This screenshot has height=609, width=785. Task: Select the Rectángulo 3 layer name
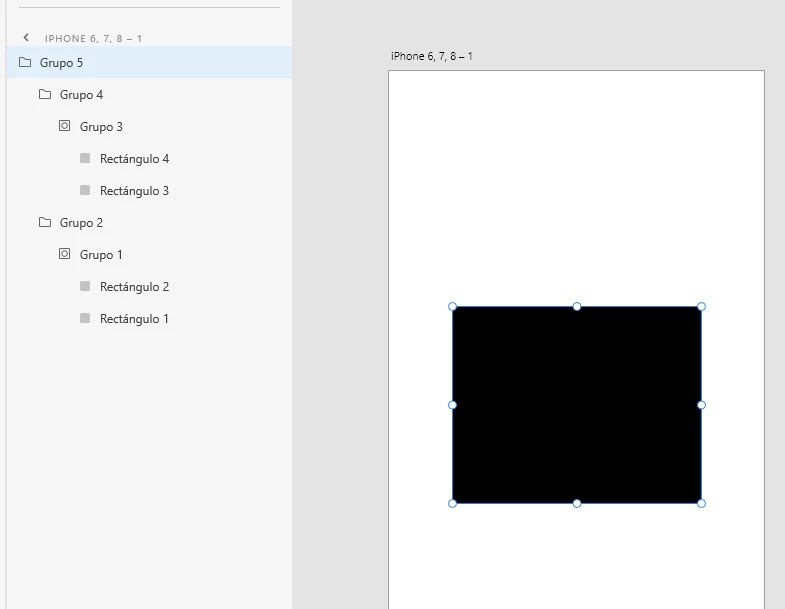pos(134,191)
